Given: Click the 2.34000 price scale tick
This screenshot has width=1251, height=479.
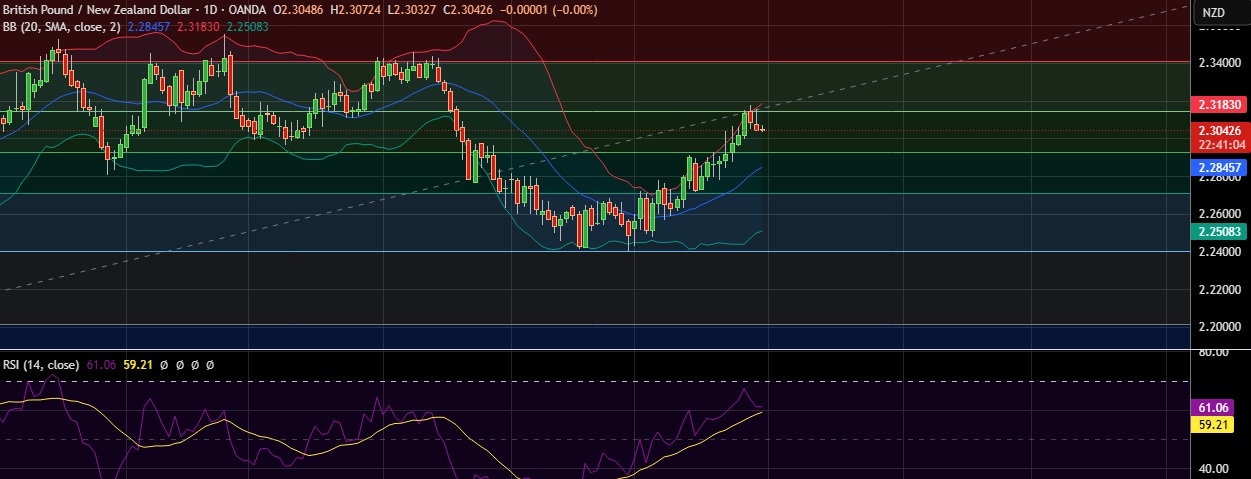Looking at the screenshot, I should coord(1220,62).
